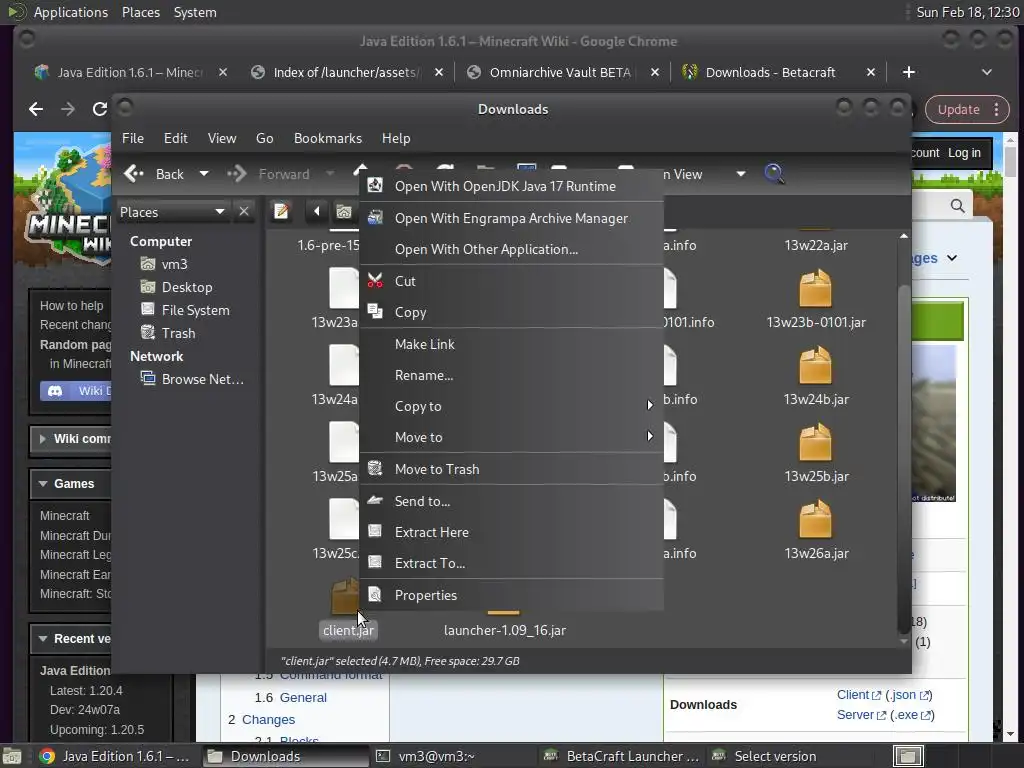Image resolution: width=1024 pixels, height=768 pixels.
Task: Click the path bar left arrow
Action: click(x=317, y=212)
